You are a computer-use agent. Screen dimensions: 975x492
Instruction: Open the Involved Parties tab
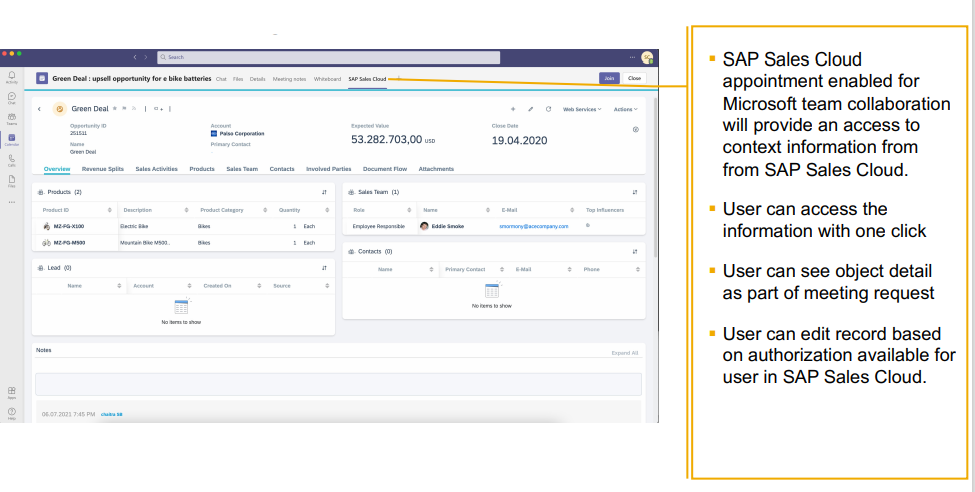point(328,169)
